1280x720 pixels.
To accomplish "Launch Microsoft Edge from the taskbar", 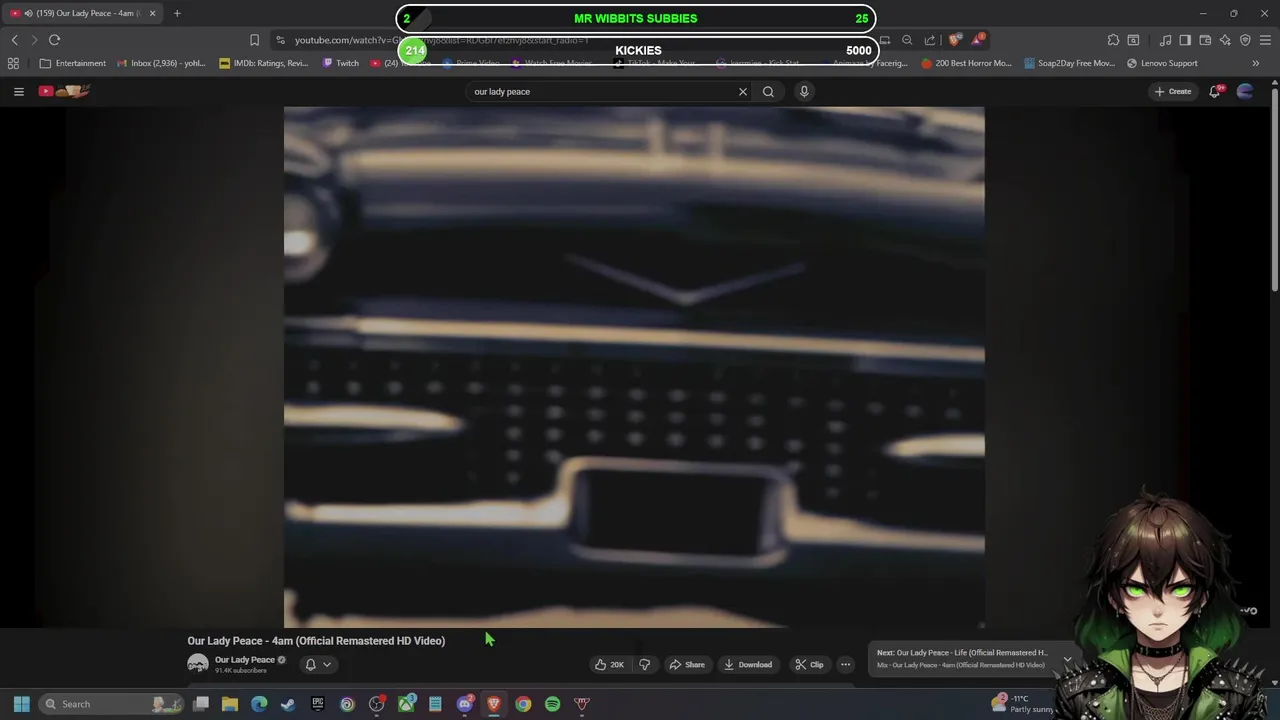I will 259,704.
